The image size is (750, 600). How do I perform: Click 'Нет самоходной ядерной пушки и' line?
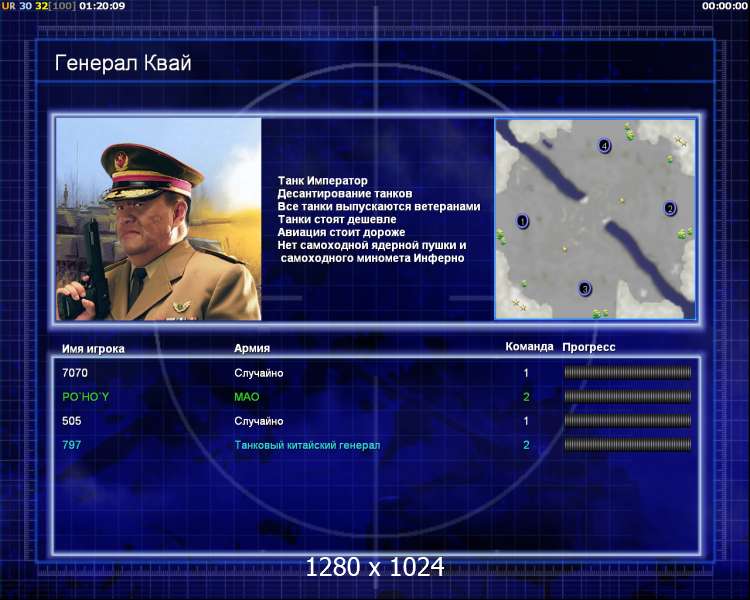pos(372,245)
